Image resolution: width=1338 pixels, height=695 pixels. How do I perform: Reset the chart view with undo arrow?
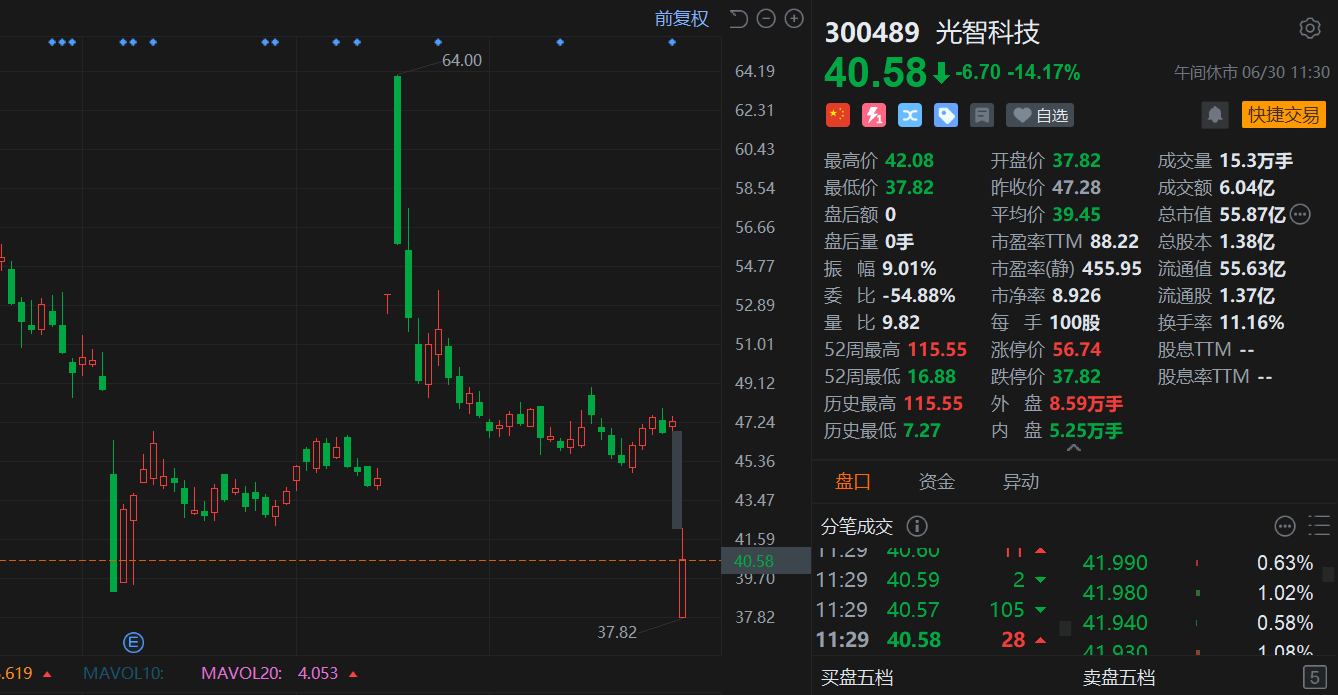[738, 18]
